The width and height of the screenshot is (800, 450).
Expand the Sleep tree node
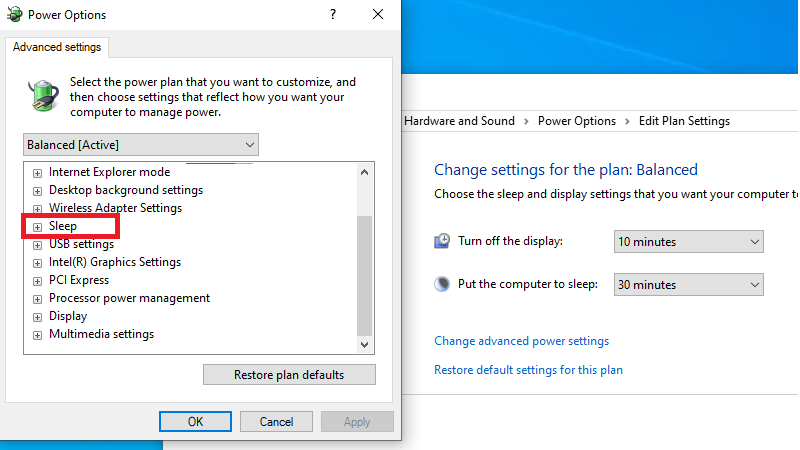pyautogui.click(x=37, y=227)
